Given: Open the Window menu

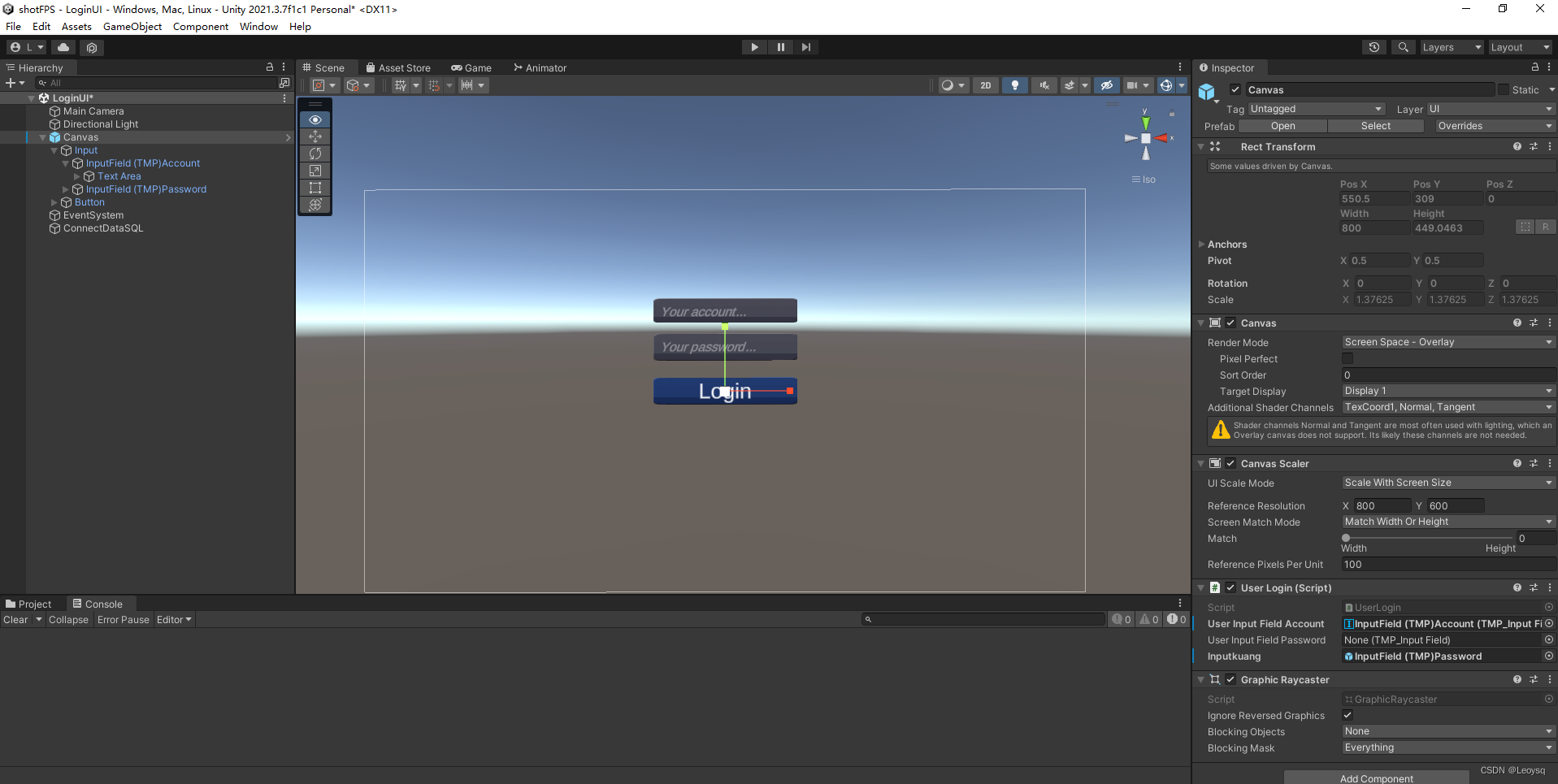Looking at the screenshot, I should pos(258,26).
